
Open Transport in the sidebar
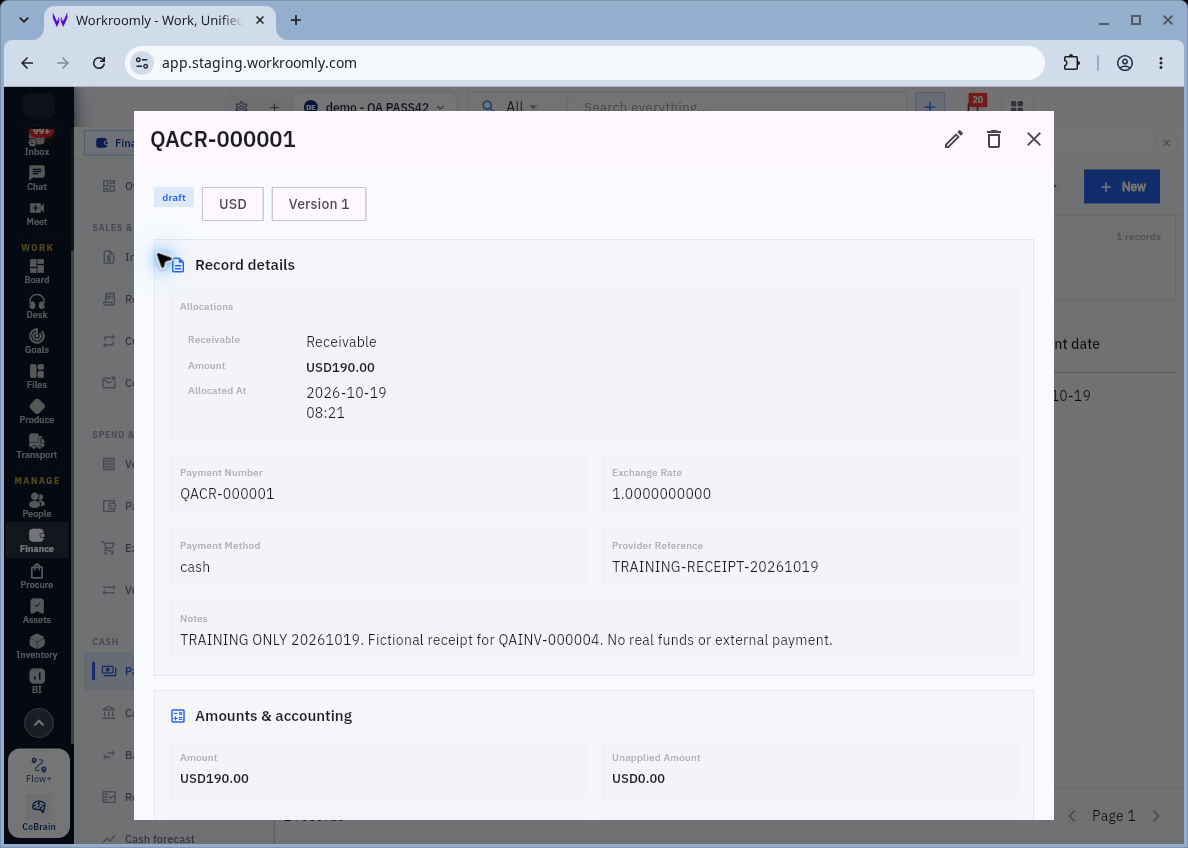(36, 446)
